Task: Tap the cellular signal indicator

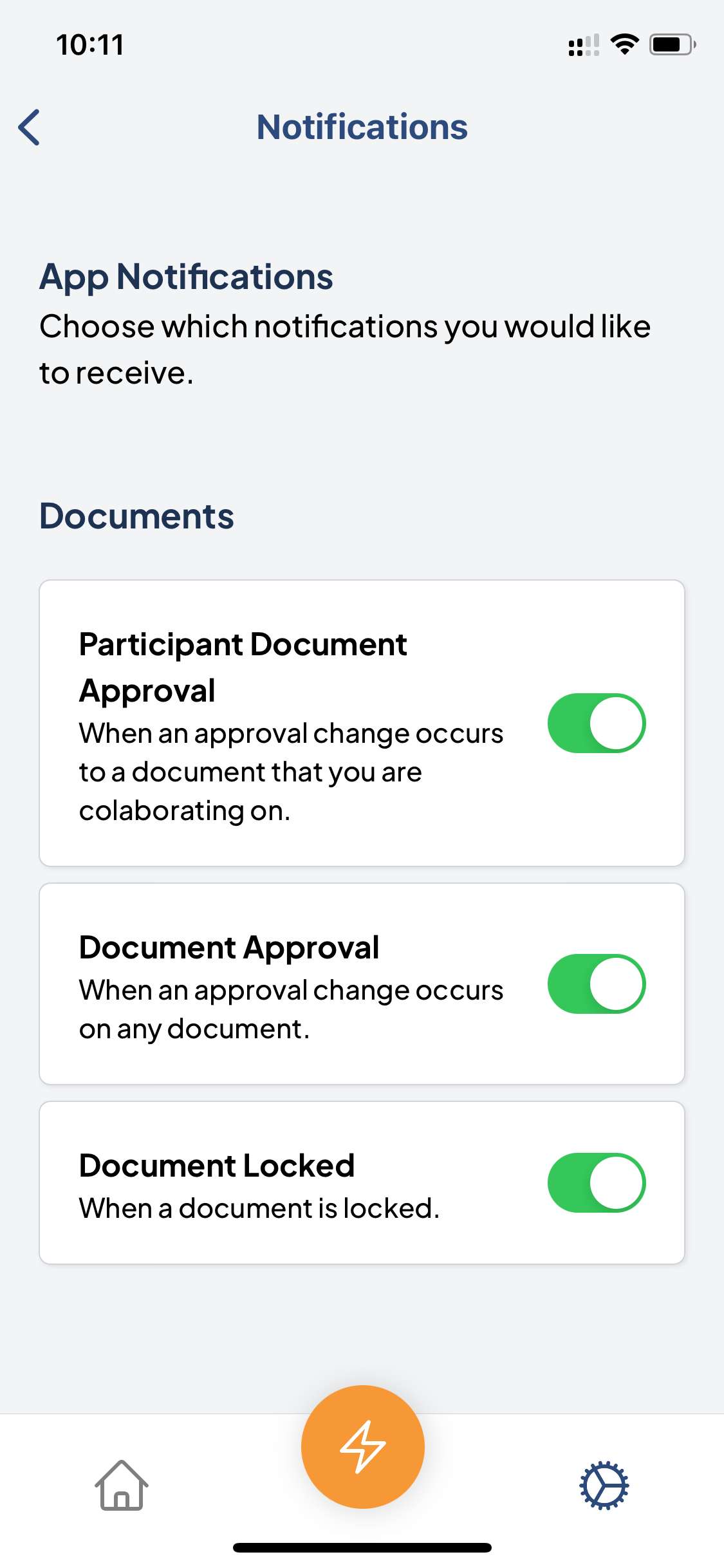Action: (x=584, y=45)
